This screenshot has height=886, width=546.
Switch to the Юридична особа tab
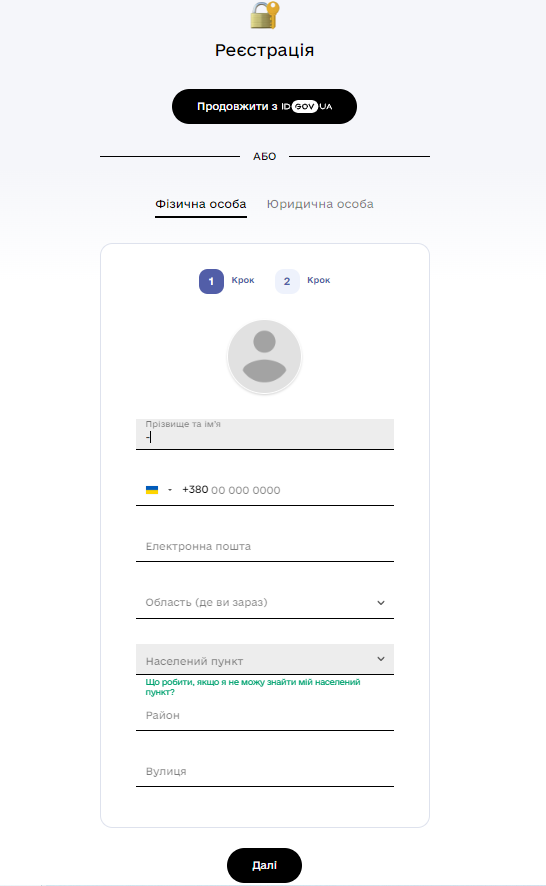(x=320, y=204)
